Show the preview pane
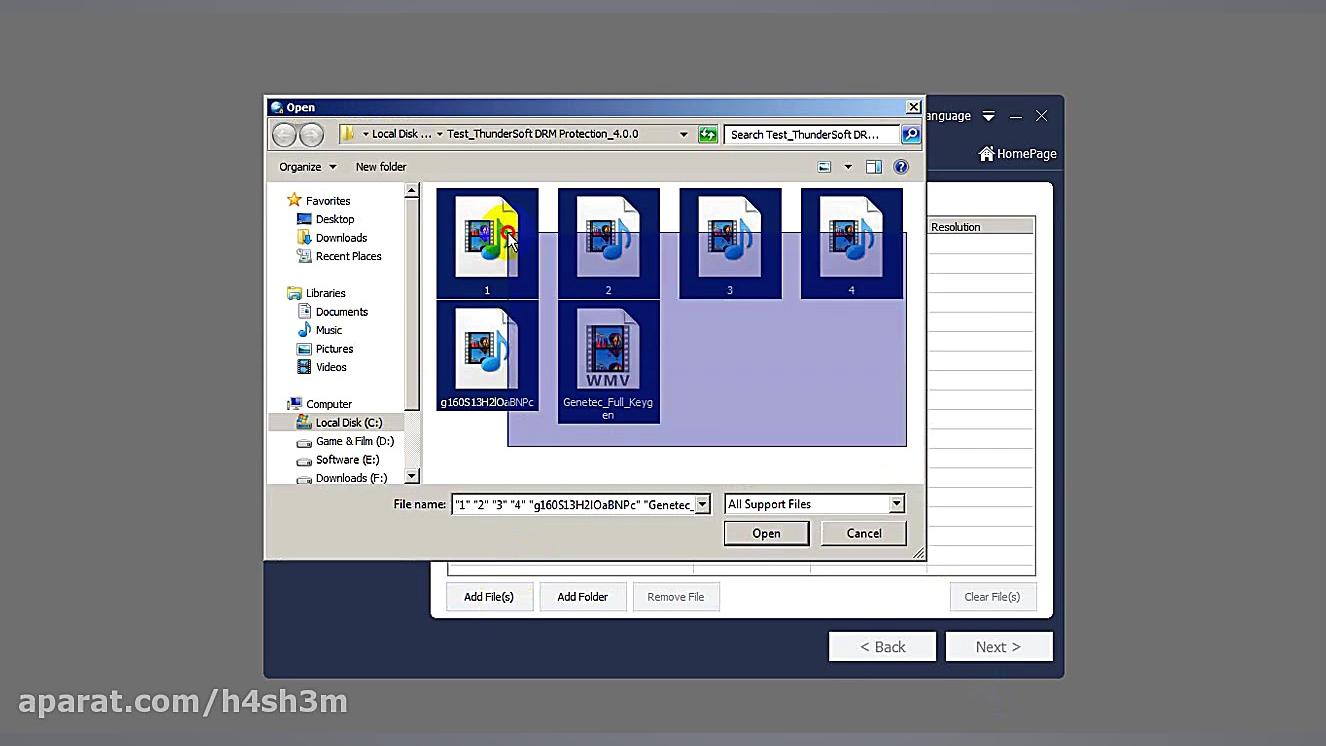Screen dimensions: 1326x746 pyautogui.click(x=872, y=166)
